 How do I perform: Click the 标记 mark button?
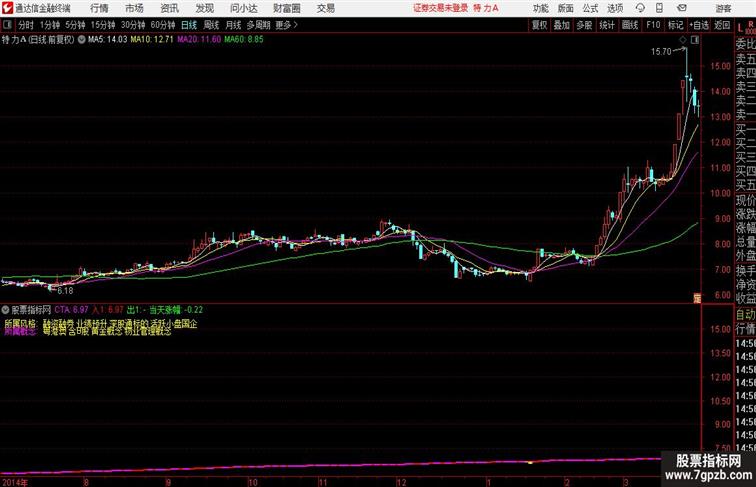click(675, 25)
